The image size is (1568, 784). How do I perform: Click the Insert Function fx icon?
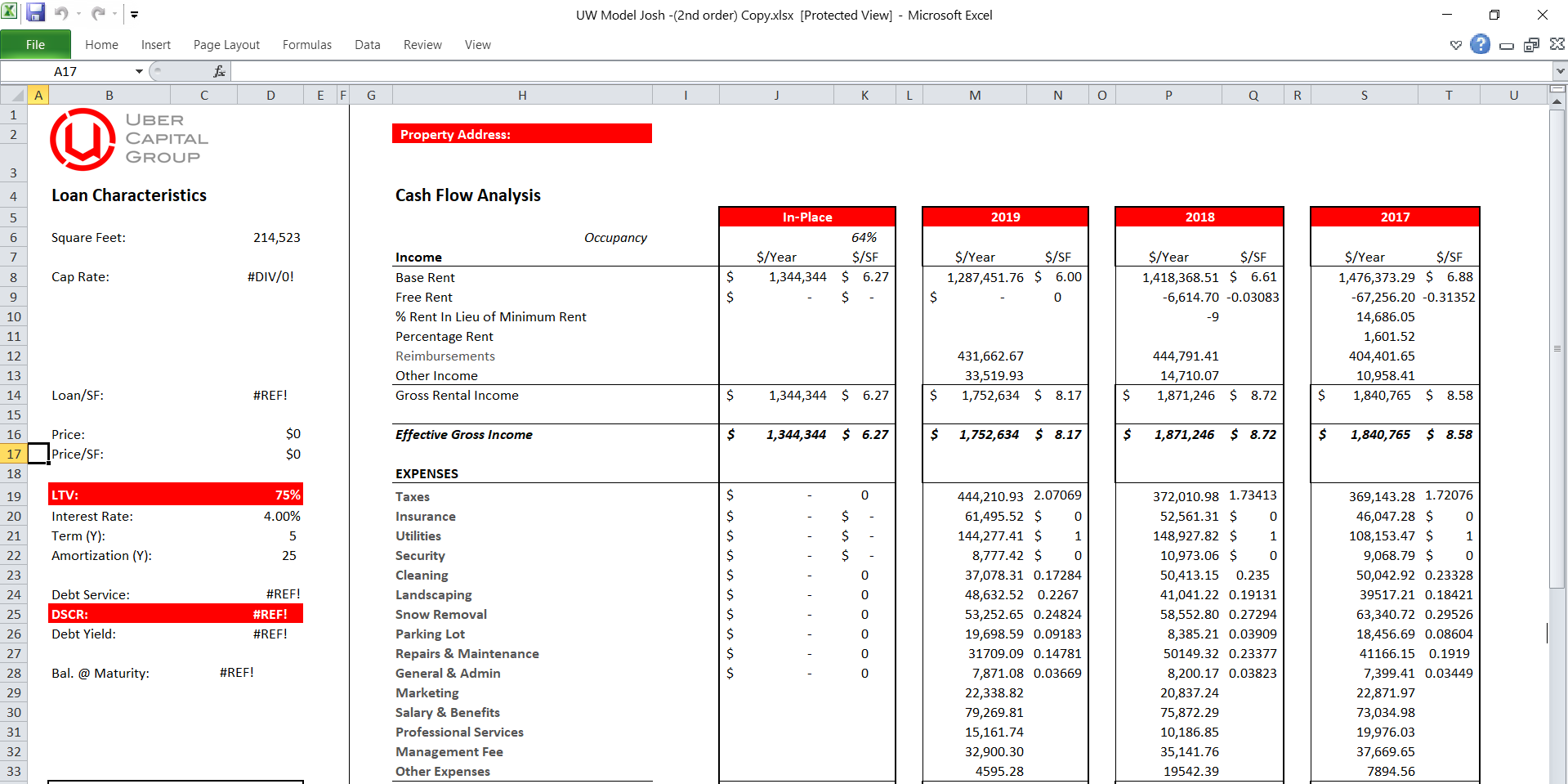[217, 71]
